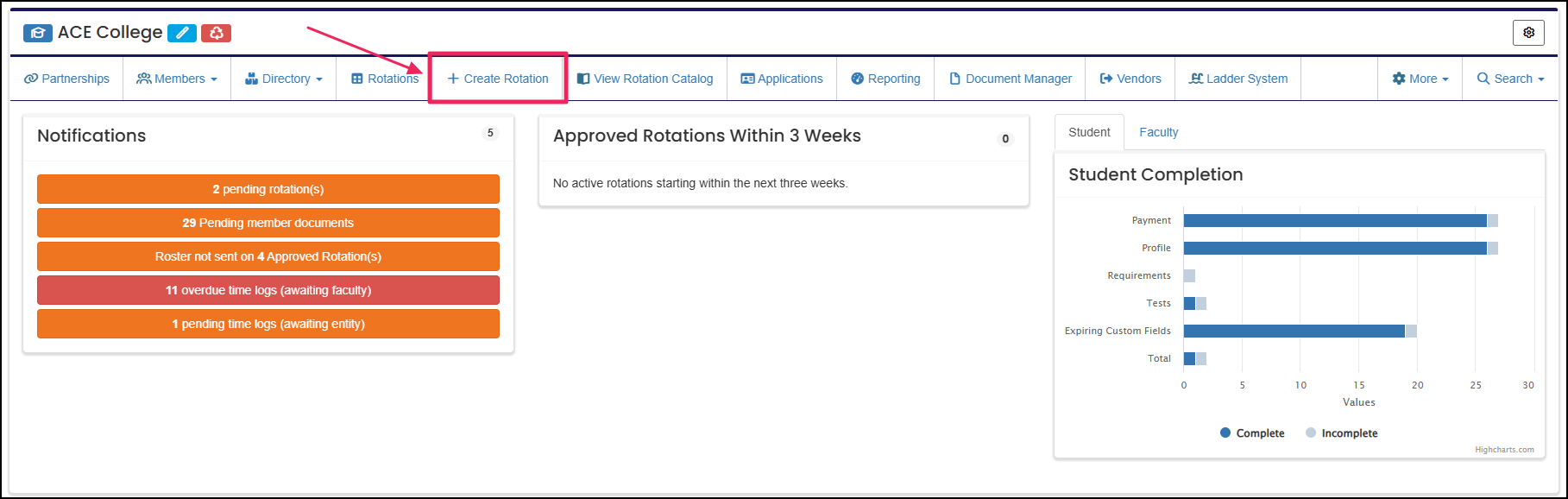Click the Requirements incomplete bar

1189,275
